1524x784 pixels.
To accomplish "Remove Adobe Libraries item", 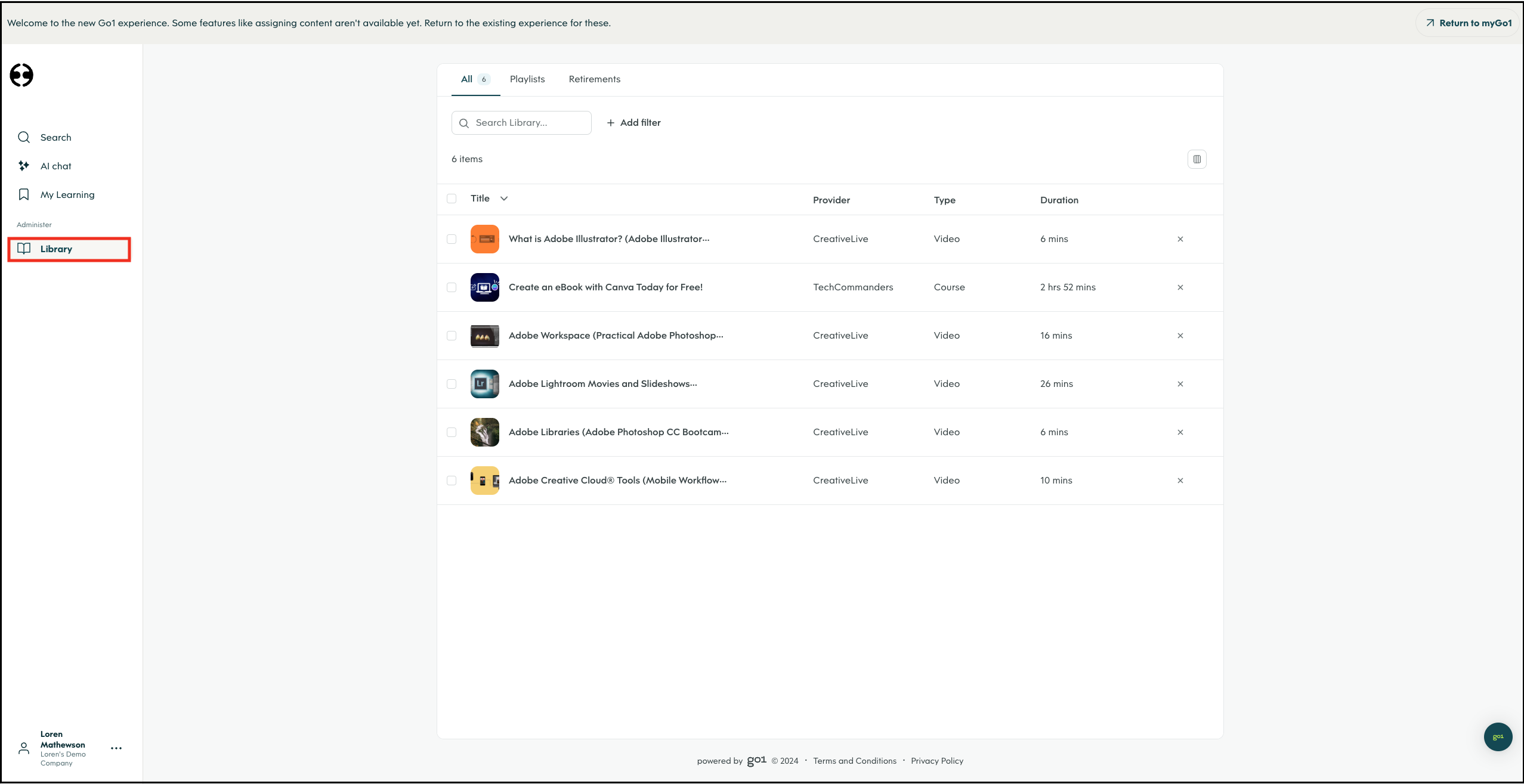I will tap(1180, 432).
